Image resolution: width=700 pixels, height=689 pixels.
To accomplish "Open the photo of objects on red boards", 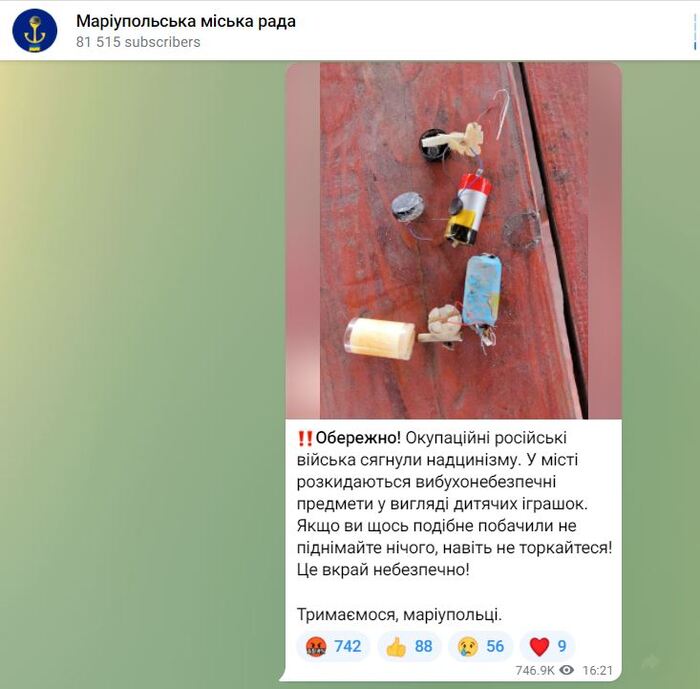I will 454,240.
